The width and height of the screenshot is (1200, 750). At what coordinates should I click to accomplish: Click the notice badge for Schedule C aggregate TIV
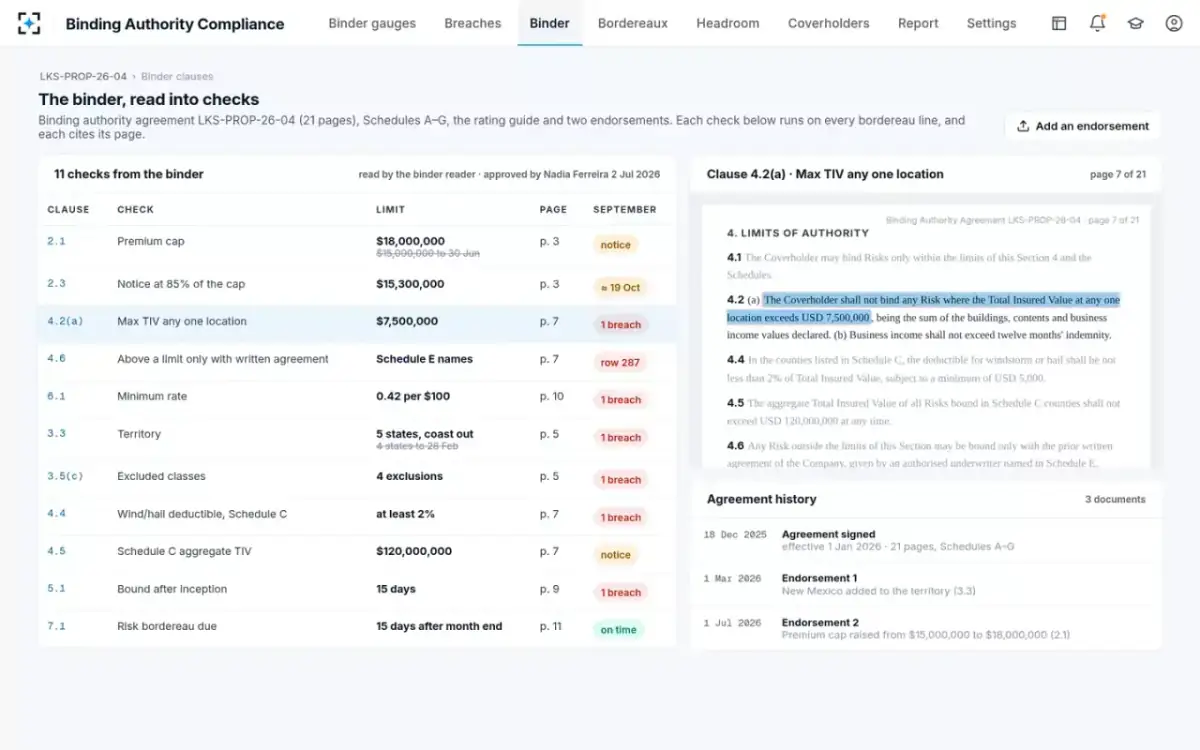coord(615,555)
